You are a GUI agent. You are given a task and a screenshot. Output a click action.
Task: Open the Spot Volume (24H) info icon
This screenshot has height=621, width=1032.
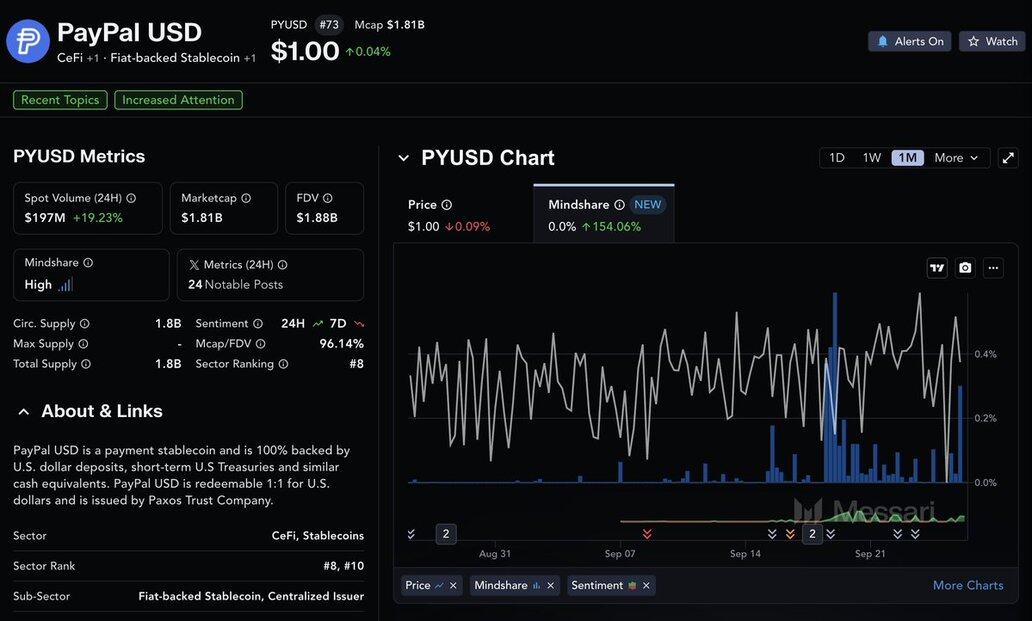131,198
